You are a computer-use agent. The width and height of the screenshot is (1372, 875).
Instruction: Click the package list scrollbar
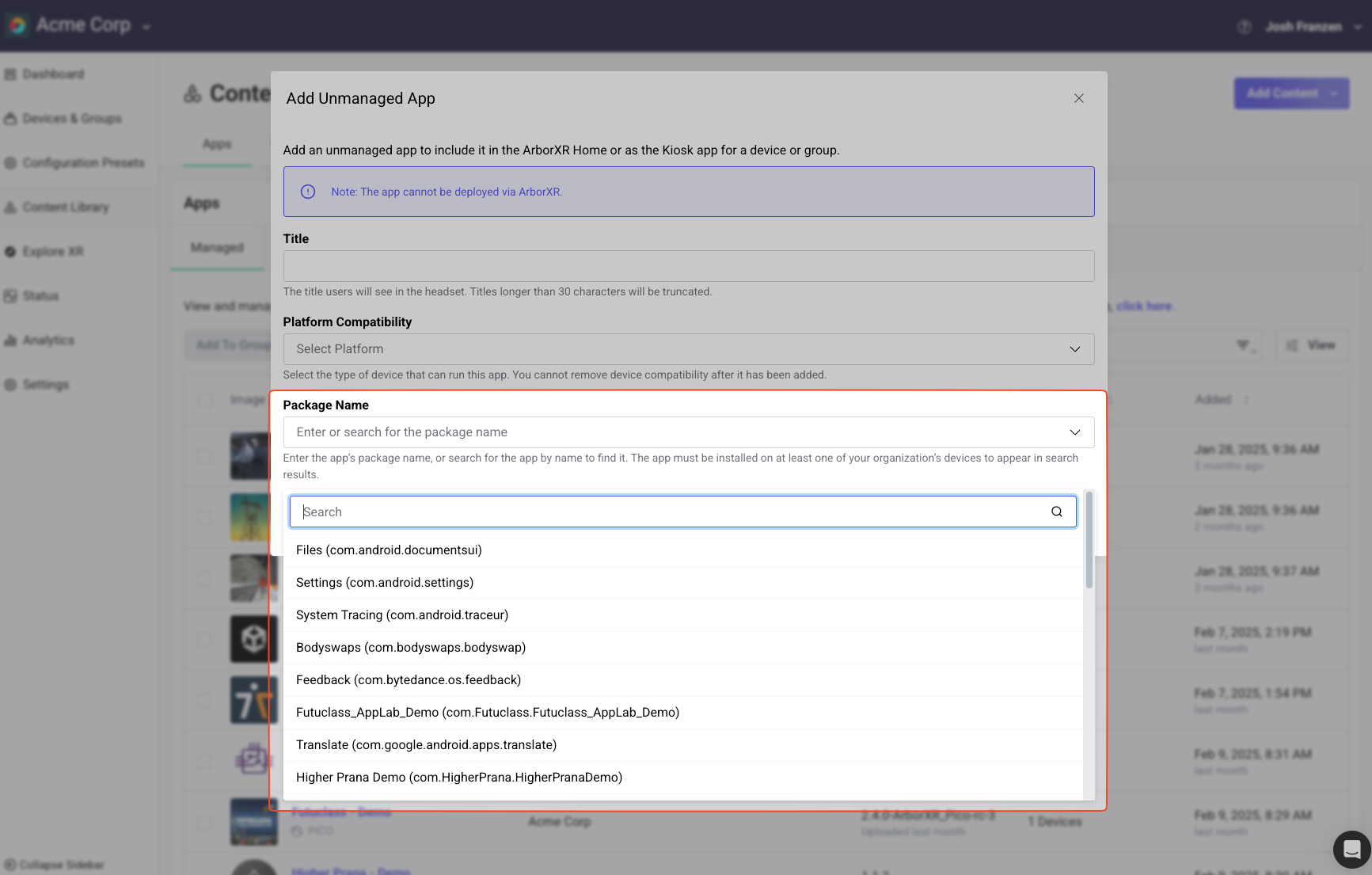coord(1089,540)
